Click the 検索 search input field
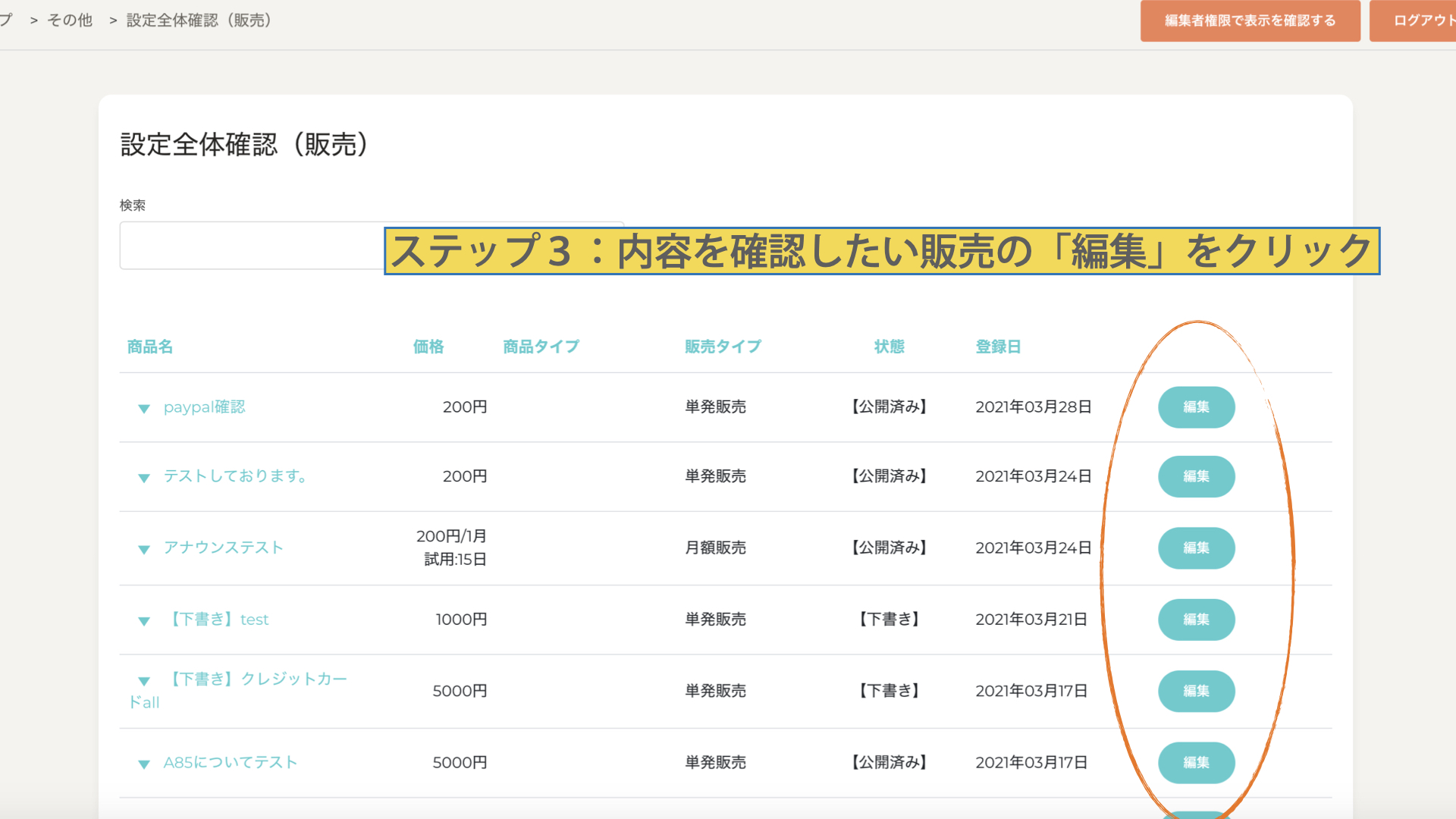The width and height of the screenshot is (1456, 819). click(x=250, y=246)
